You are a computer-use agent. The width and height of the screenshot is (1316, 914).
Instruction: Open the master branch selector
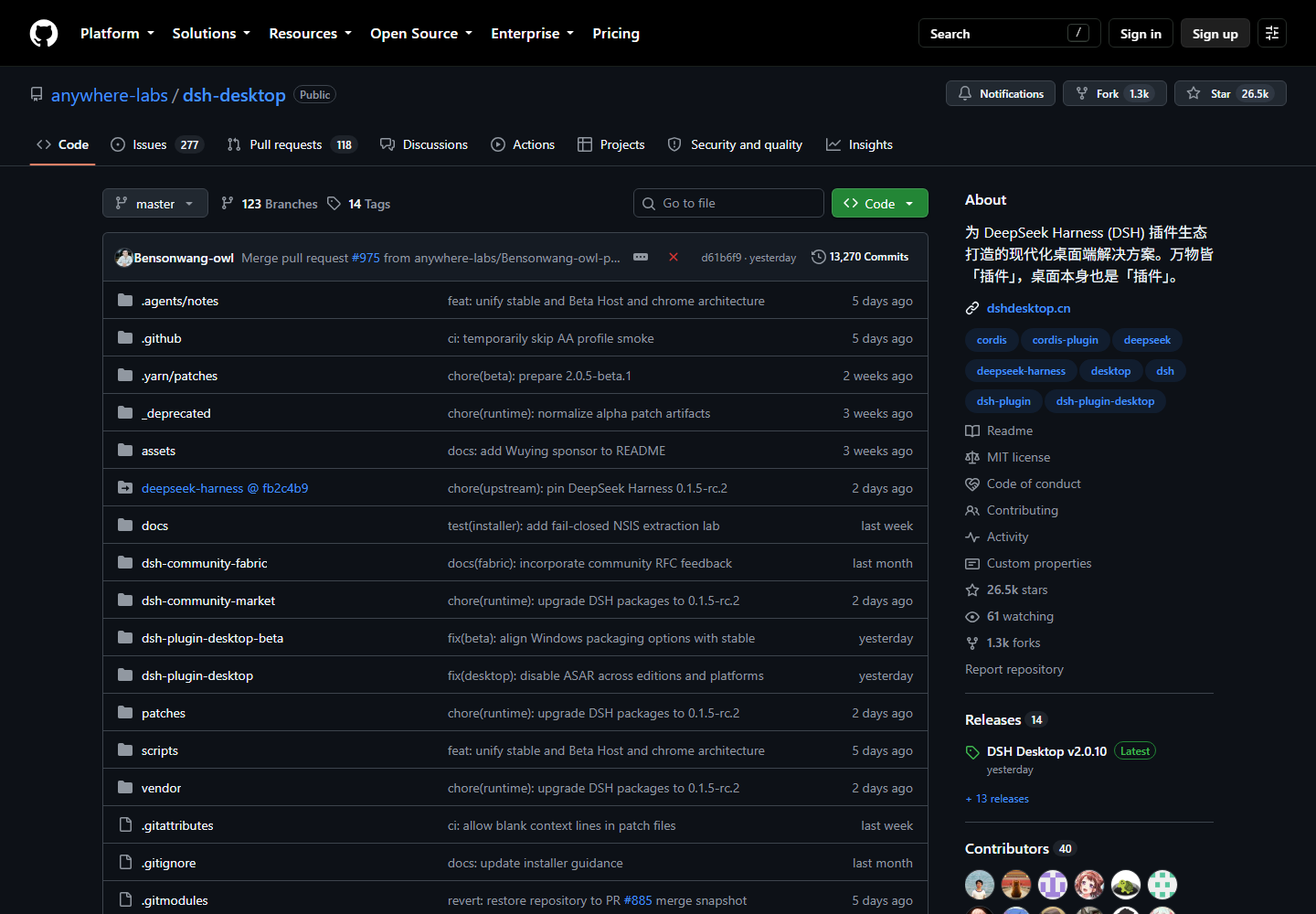(x=155, y=203)
